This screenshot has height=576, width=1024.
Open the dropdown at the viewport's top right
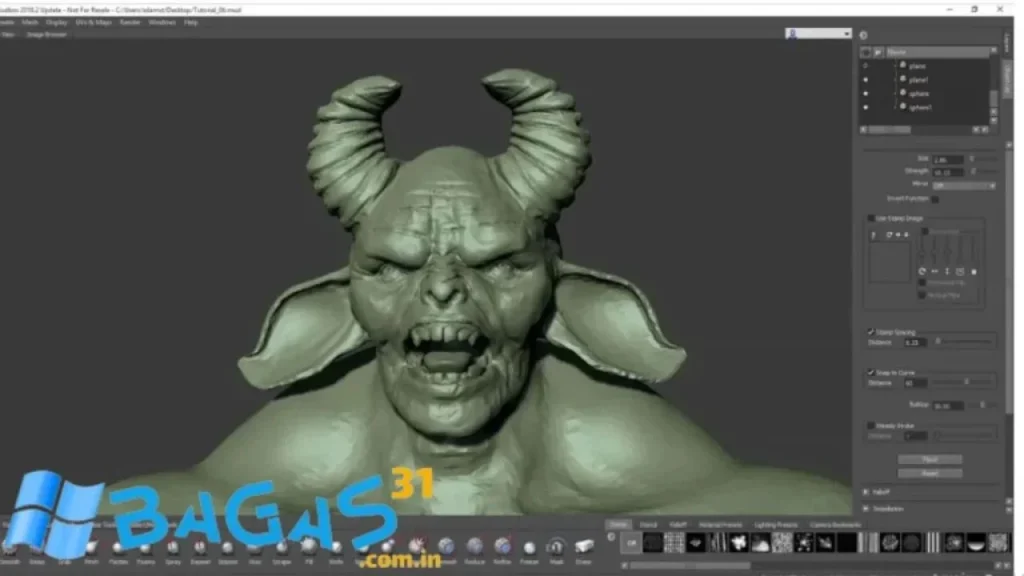[x=818, y=33]
